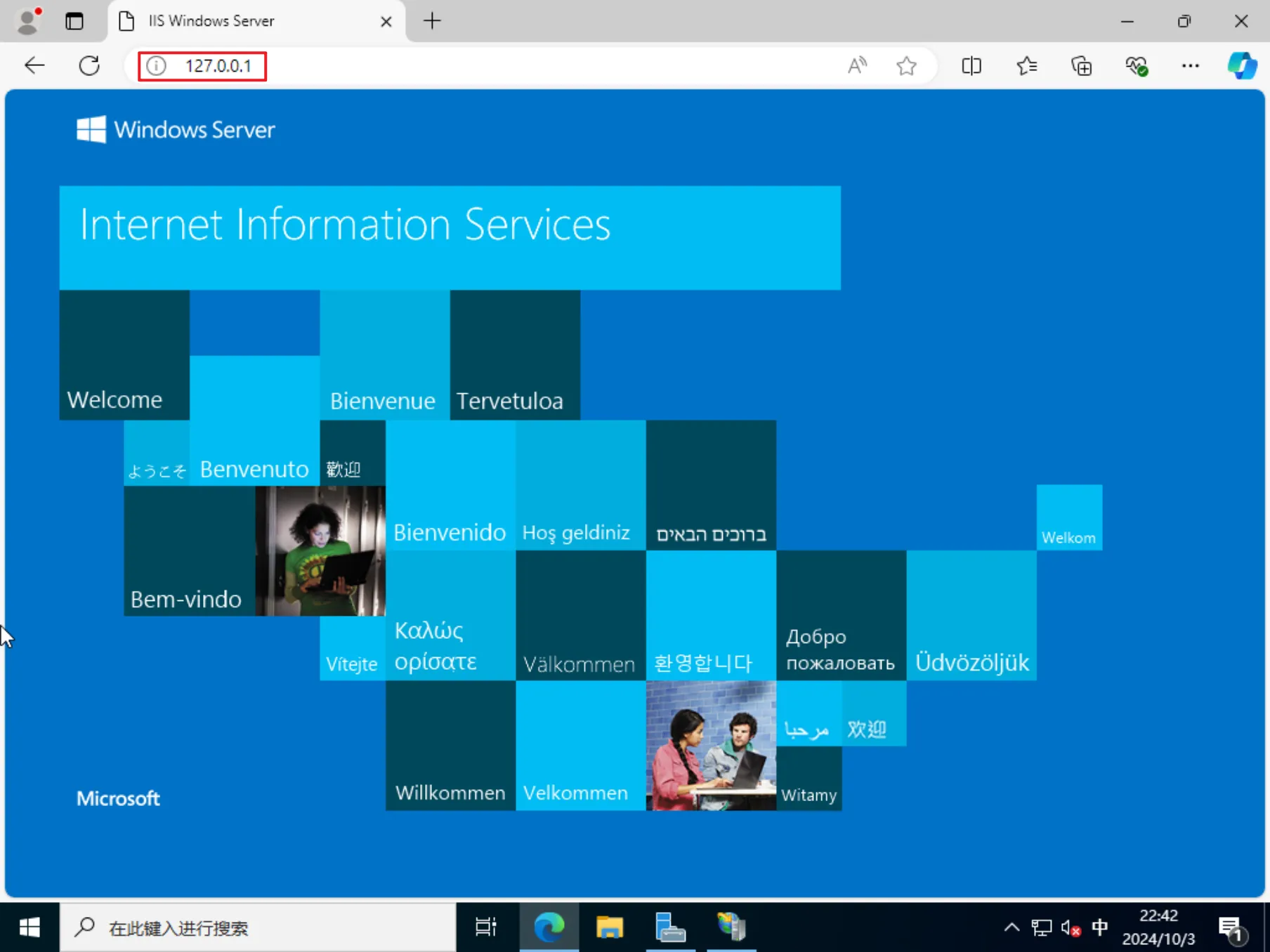The height and width of the screenshot is (952, 1270).
Task: Click the Windows Server logo
Action: click(x=176, y=130)
